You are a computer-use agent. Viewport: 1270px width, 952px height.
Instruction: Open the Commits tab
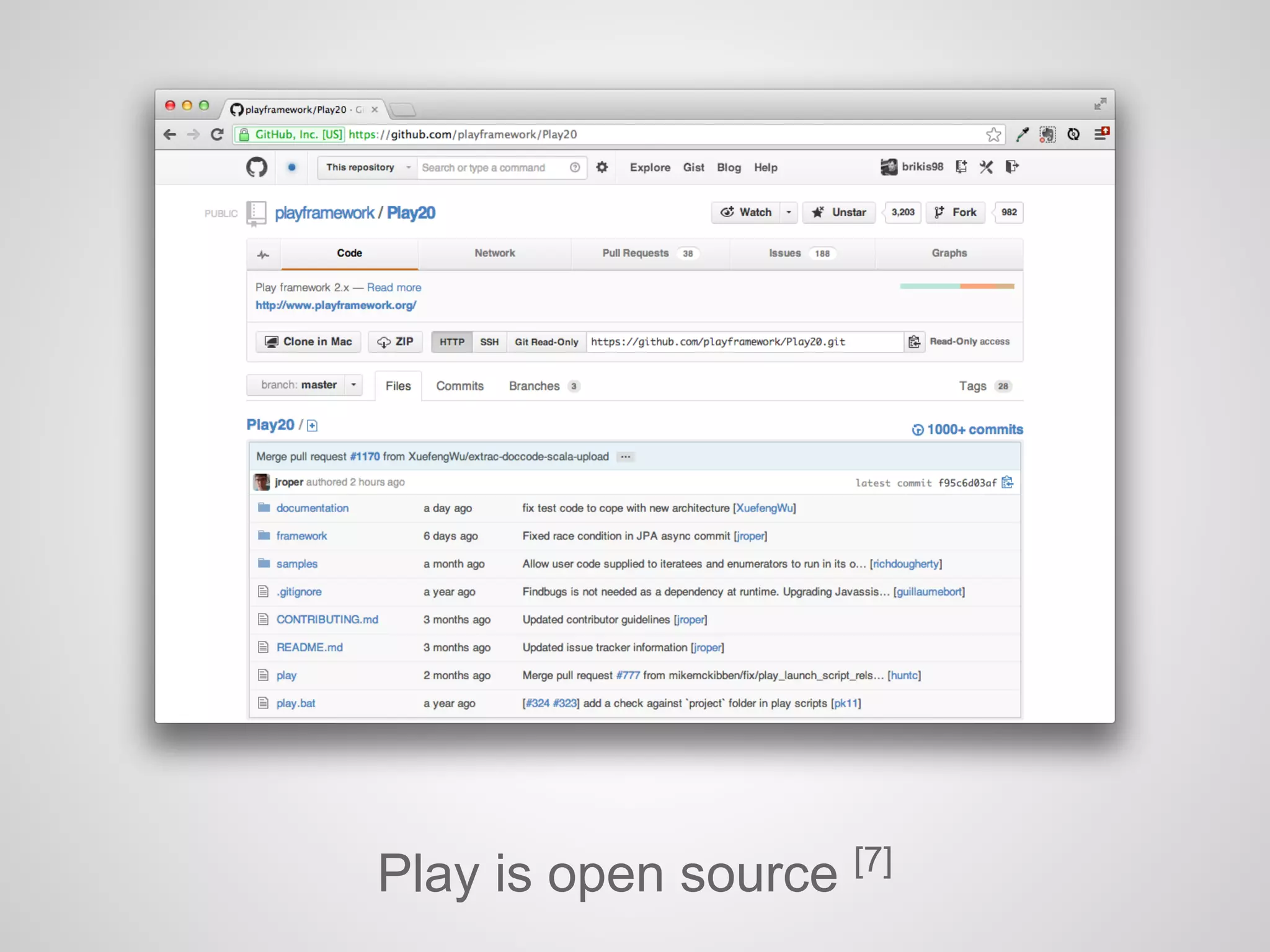pos(460,386)
